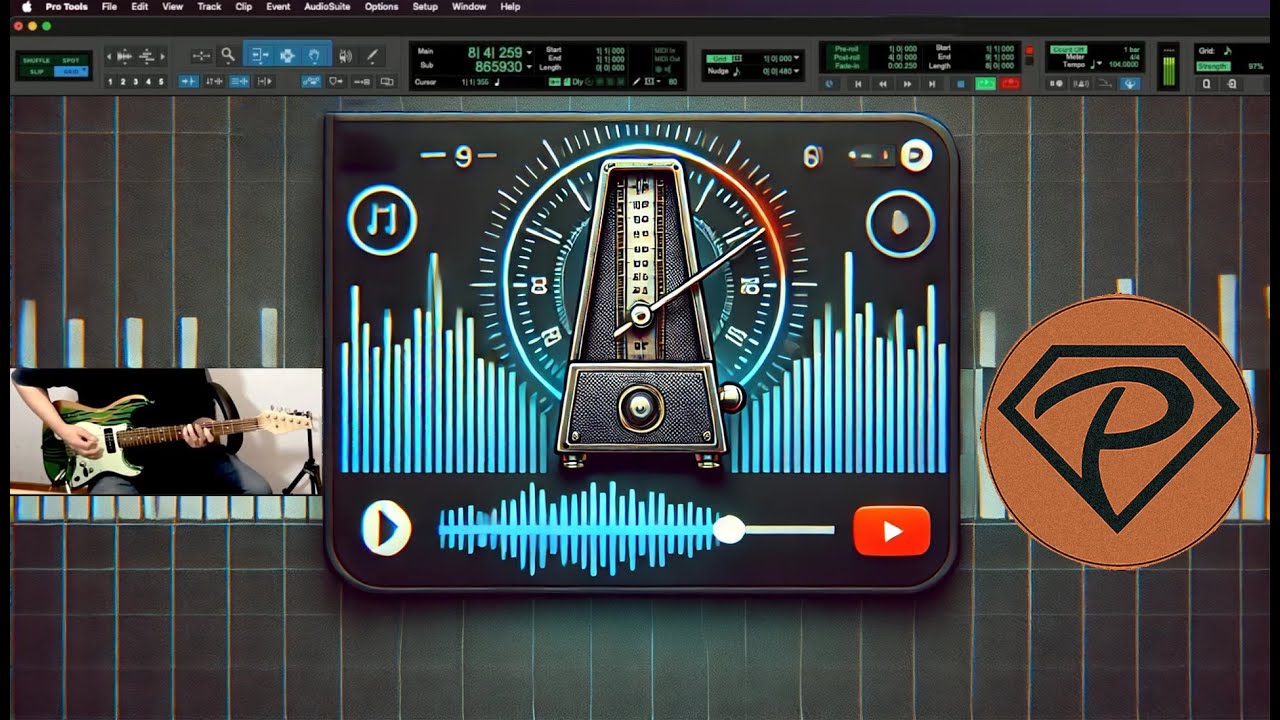Viewport: 1280px width, 720px height.
Task: Open the Setup menu
Action: tap(425, 6)
